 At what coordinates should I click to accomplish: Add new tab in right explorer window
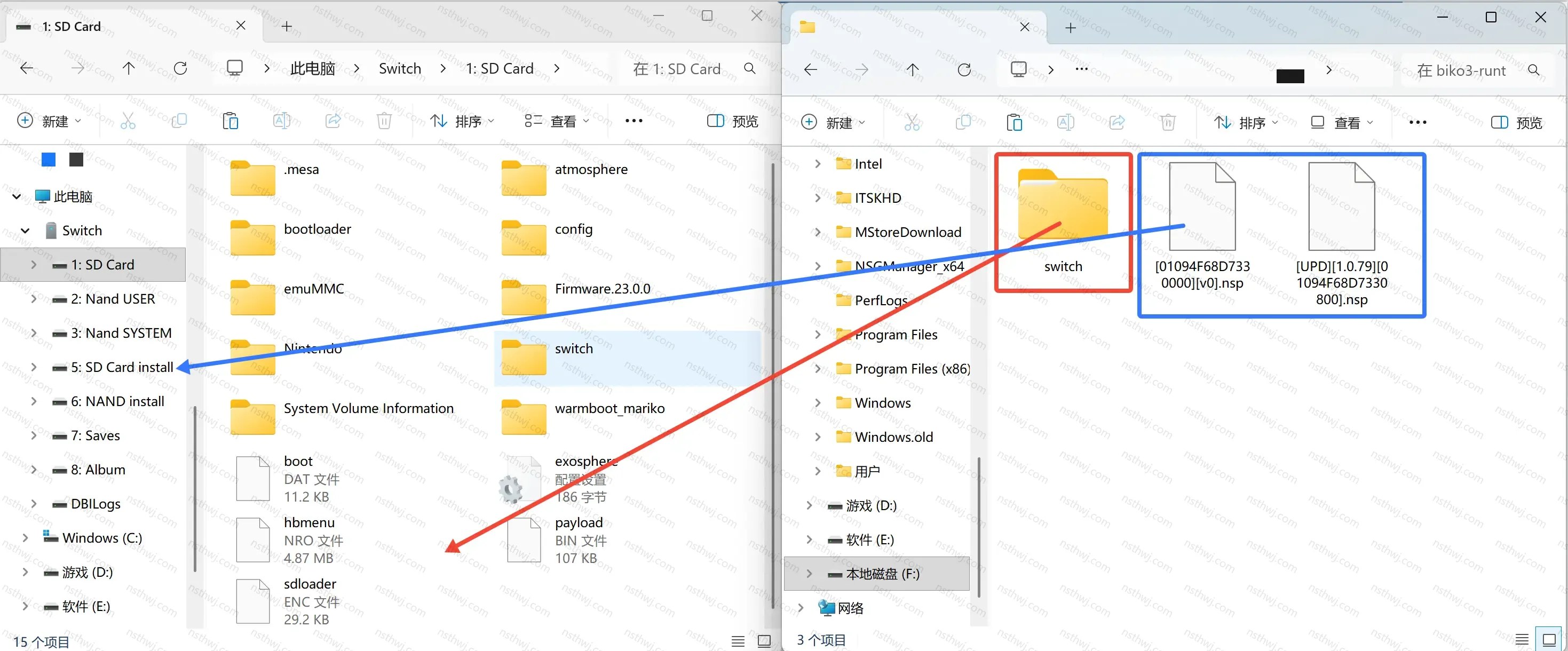pos(1070,27)
